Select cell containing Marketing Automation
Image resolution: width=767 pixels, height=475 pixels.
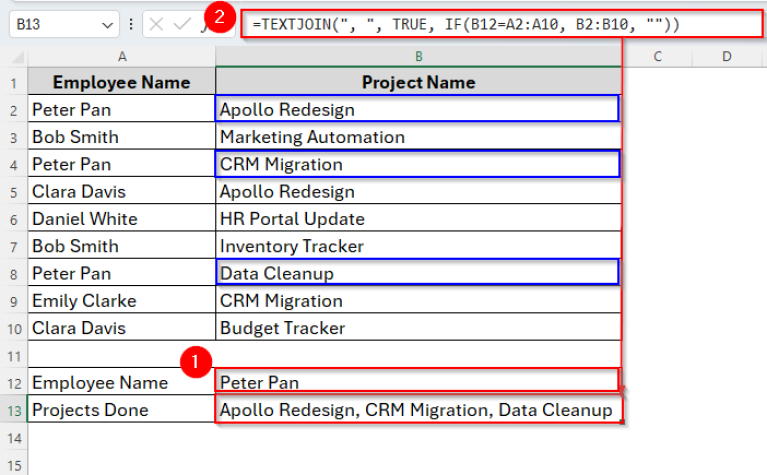coord(418,137)
